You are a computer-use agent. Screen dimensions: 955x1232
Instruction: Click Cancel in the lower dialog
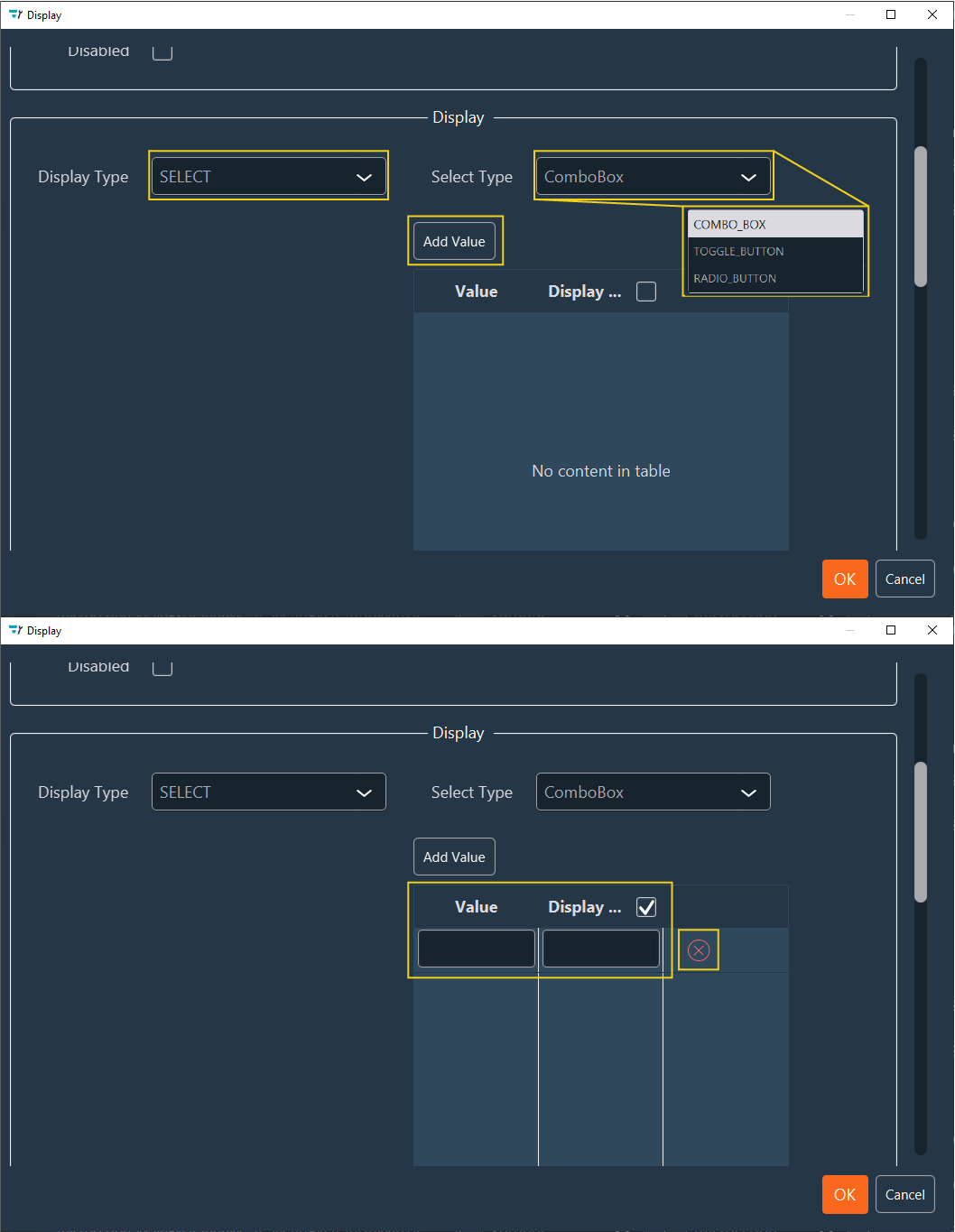[x=904, y=1194]
